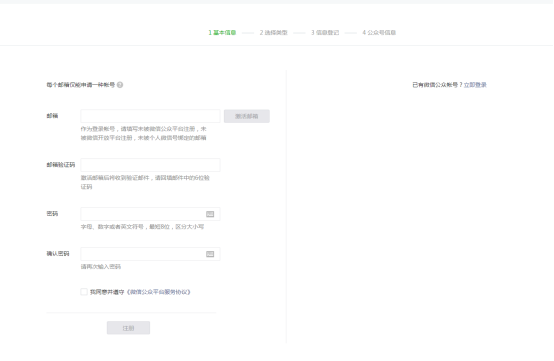Click the keyboard icon in 密码 field
554x361 pixels.
[210, 214]
